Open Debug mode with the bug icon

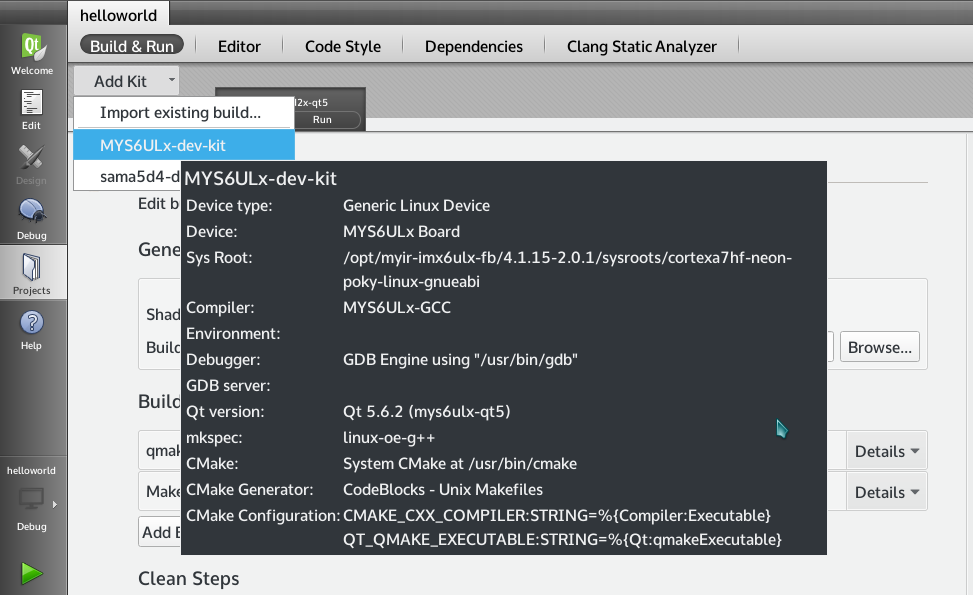(x=32, y=220)
